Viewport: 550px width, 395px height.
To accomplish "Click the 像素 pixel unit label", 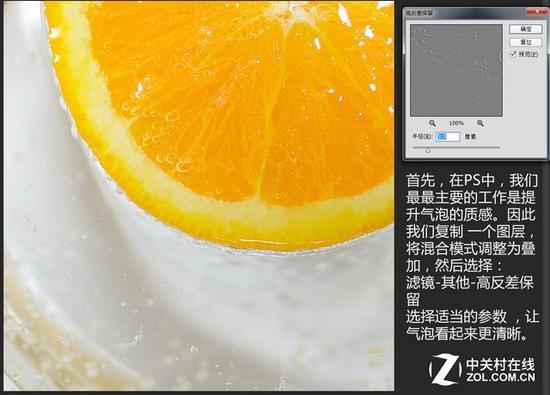I will pos(470,137).
